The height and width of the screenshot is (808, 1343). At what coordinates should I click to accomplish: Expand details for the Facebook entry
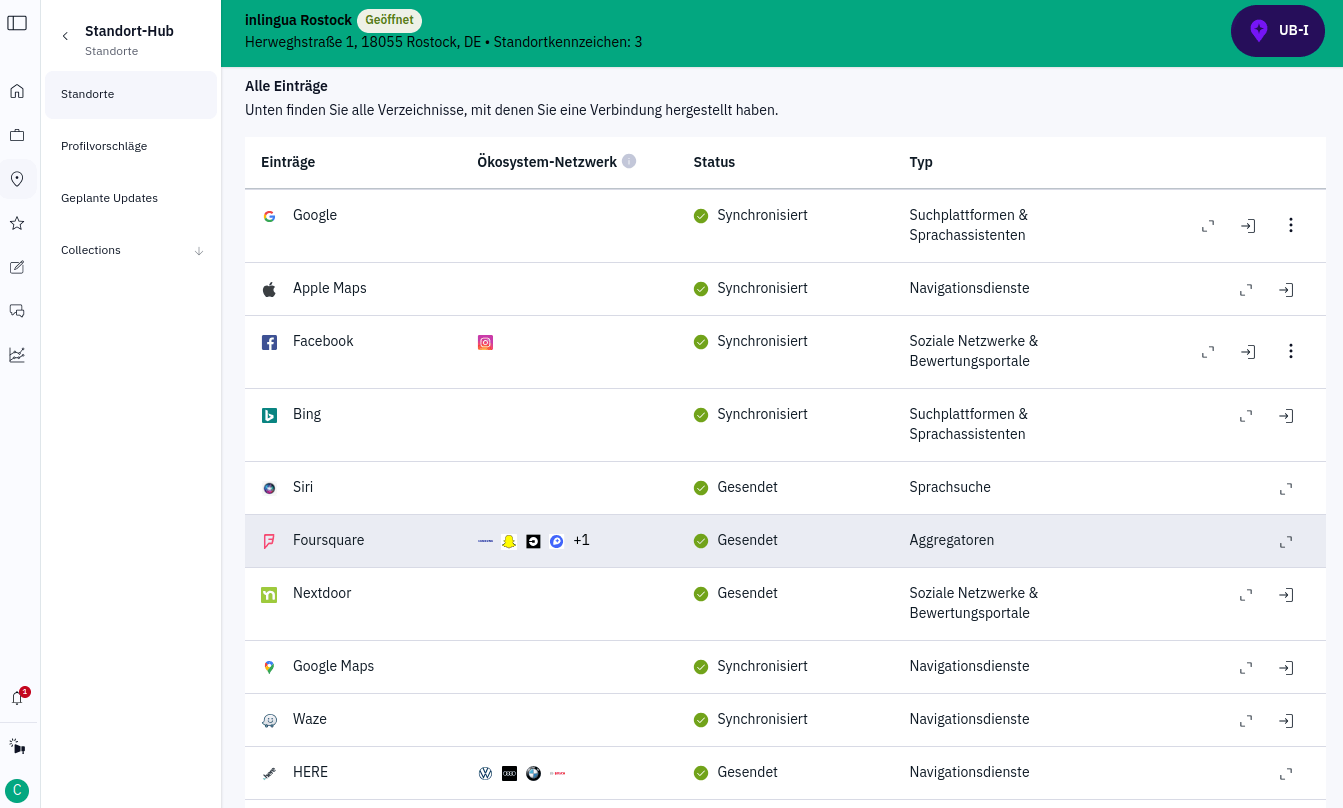click(x=1208, y=352)
